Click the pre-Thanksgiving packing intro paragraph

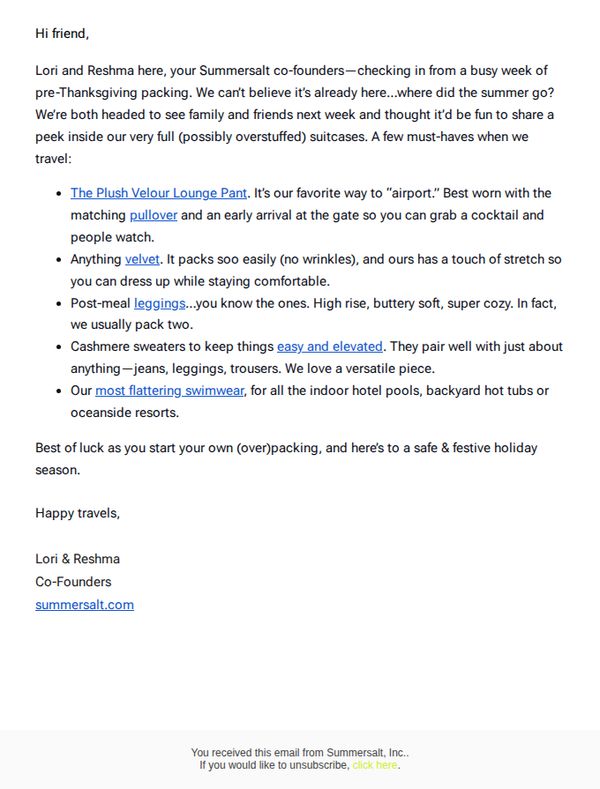click(295, 115)
